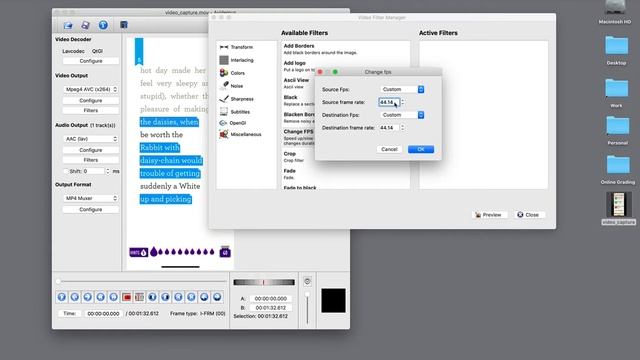Select the Miscellaneous filter category
The image size is (640, 360).
click(241, 134)
